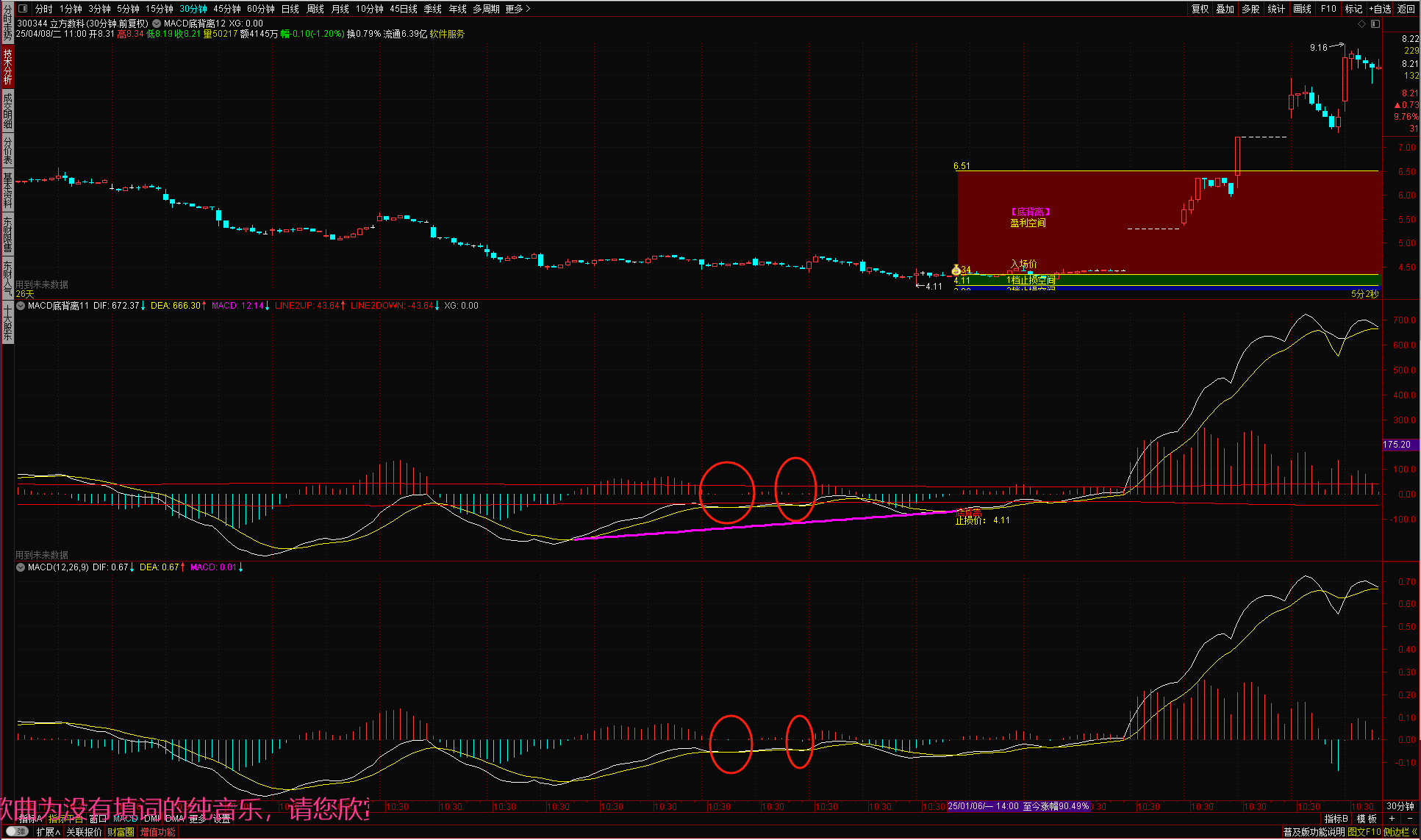
Task: Click the money bag marker at entry price
Action: [956, 270]
